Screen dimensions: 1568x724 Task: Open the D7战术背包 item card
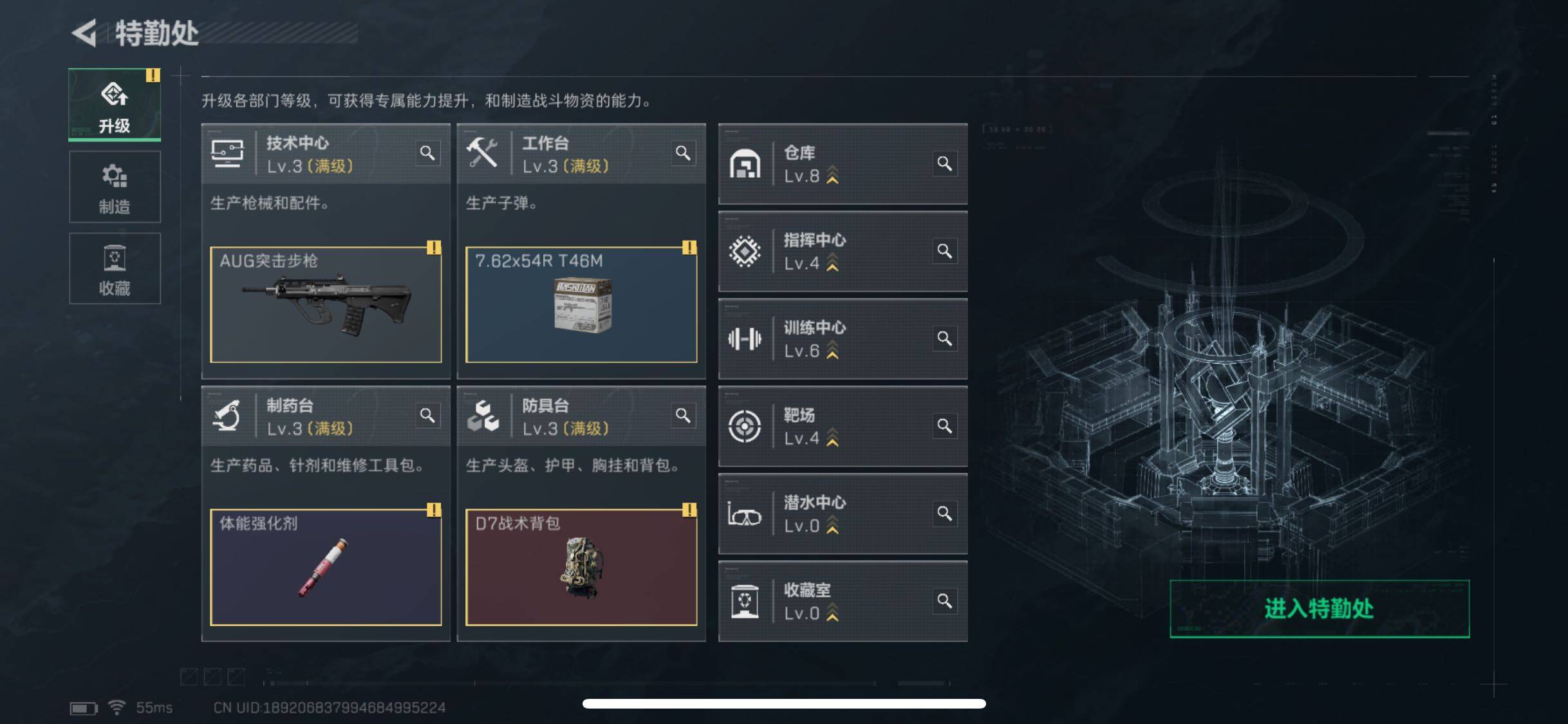581,567
